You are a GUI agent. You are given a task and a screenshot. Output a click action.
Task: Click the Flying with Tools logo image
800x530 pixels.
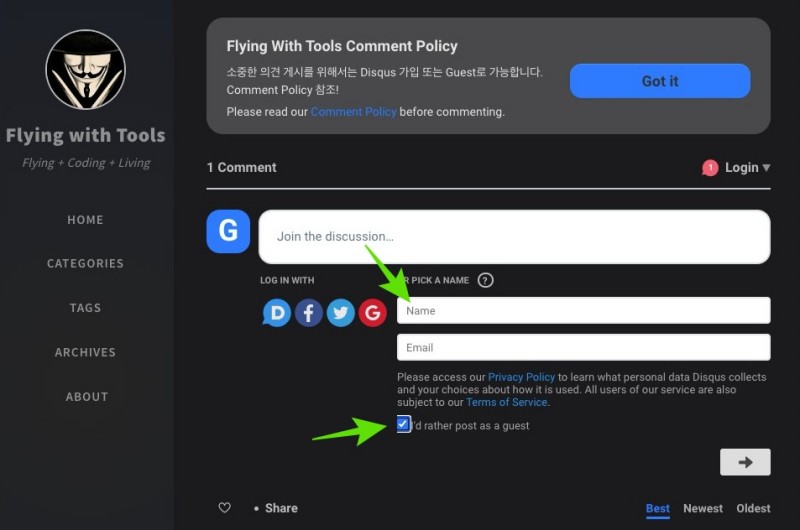[x=85, y=69]
